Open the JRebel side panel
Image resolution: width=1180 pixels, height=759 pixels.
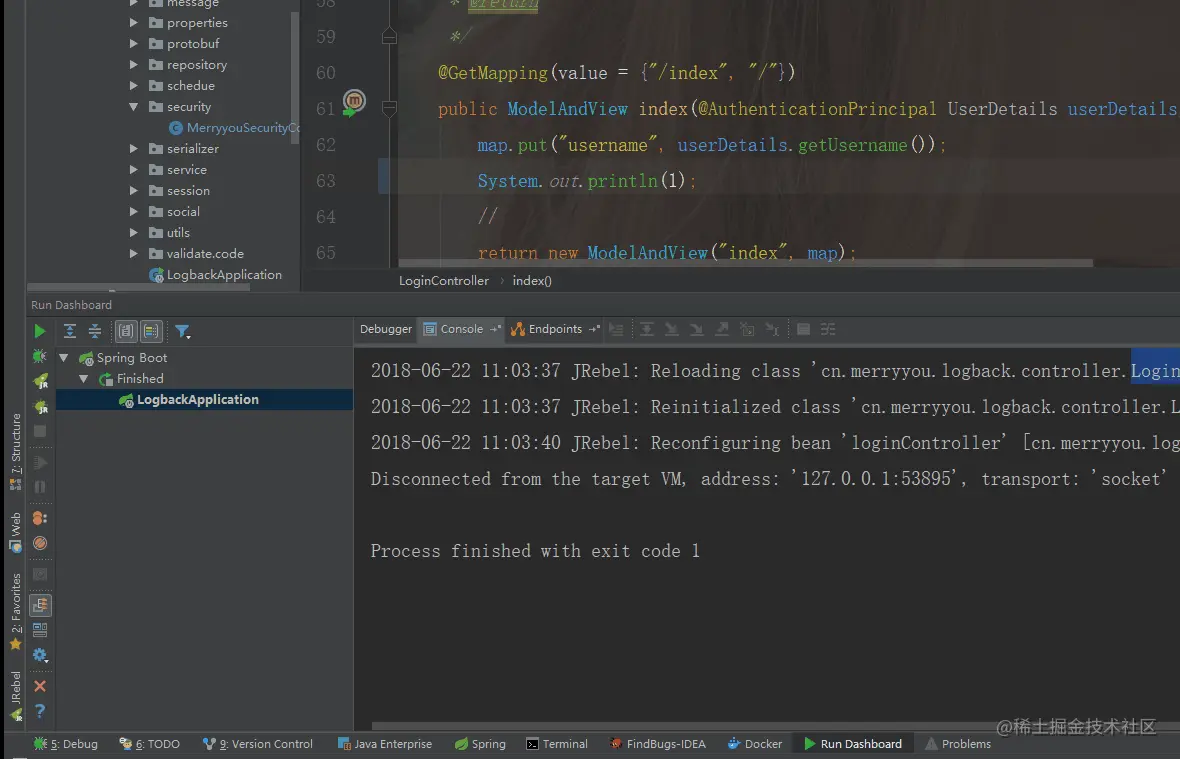click(15, 697)
